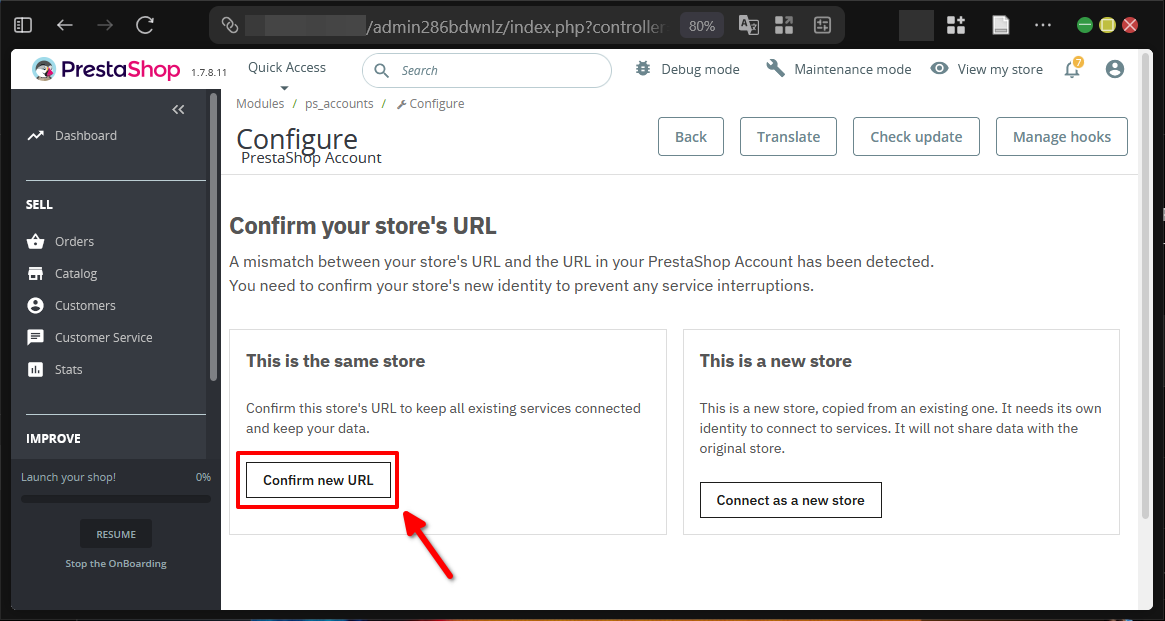Connect as a new store
Image resolution: width=1165 pixels, height=621 pixels.
pos(790,499)
